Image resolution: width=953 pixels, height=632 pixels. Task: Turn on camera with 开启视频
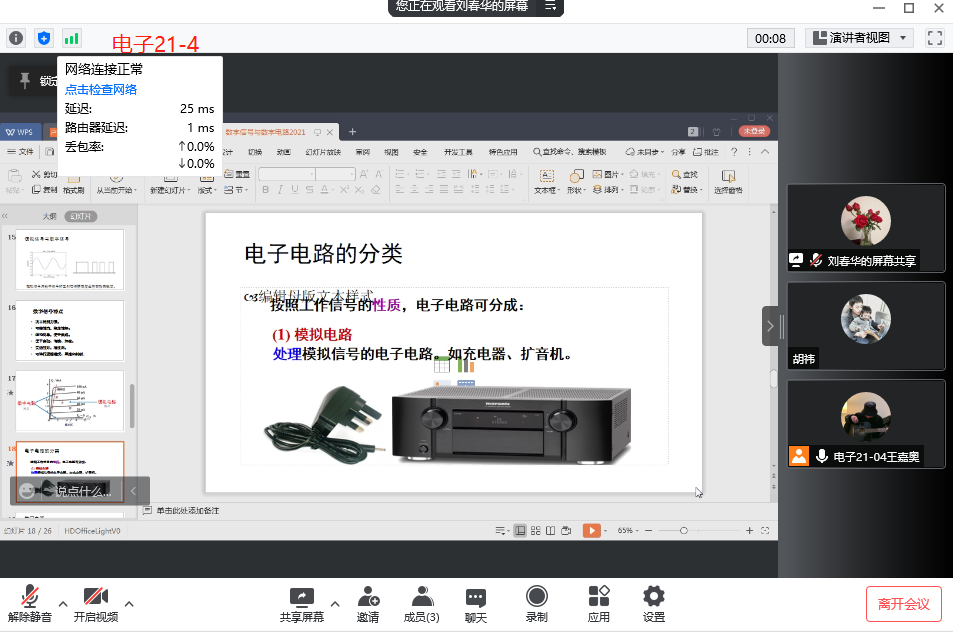[96, 604]
